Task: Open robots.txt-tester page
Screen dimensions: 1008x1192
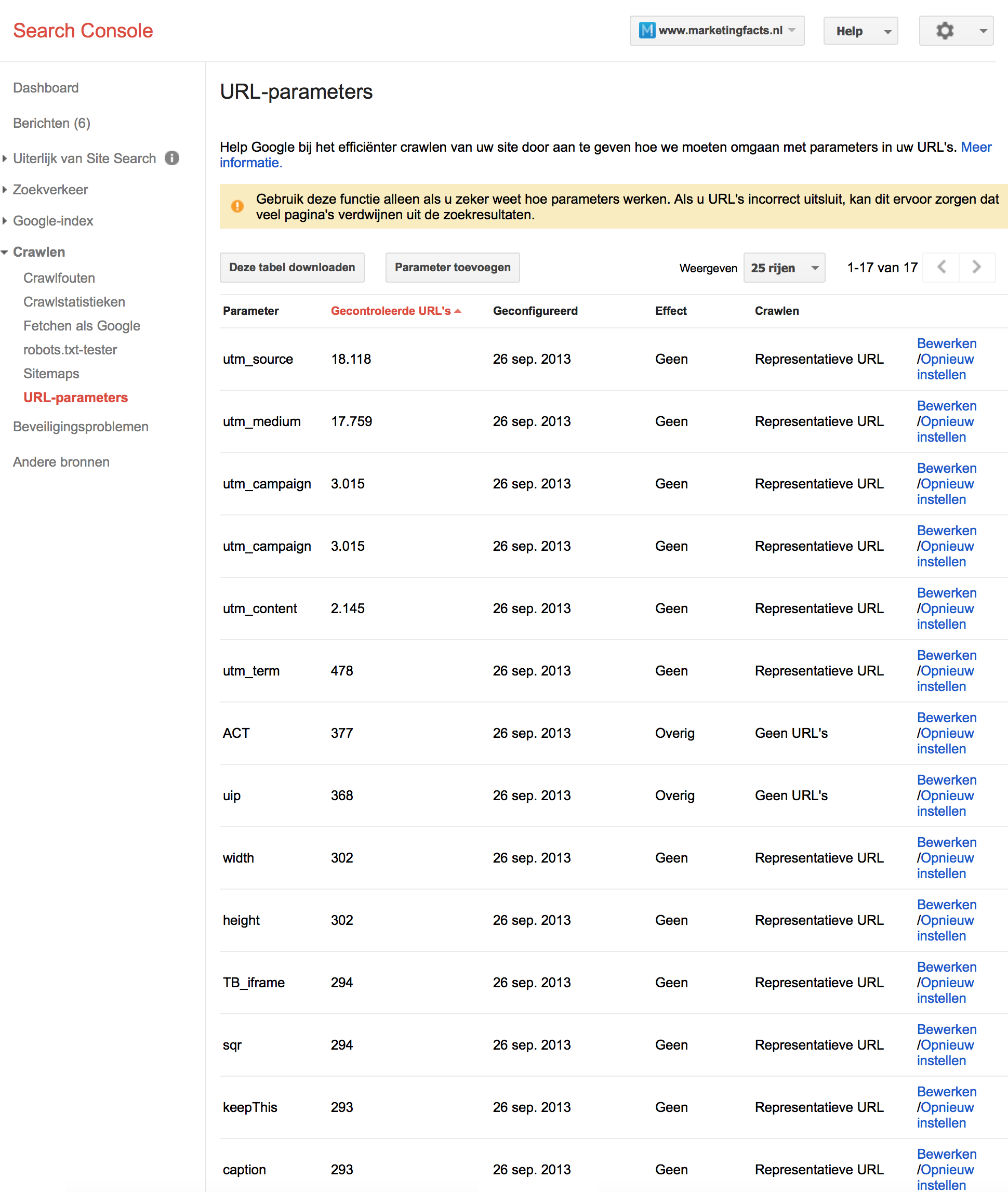Action: pyautogui.click(x=70, y=350)
